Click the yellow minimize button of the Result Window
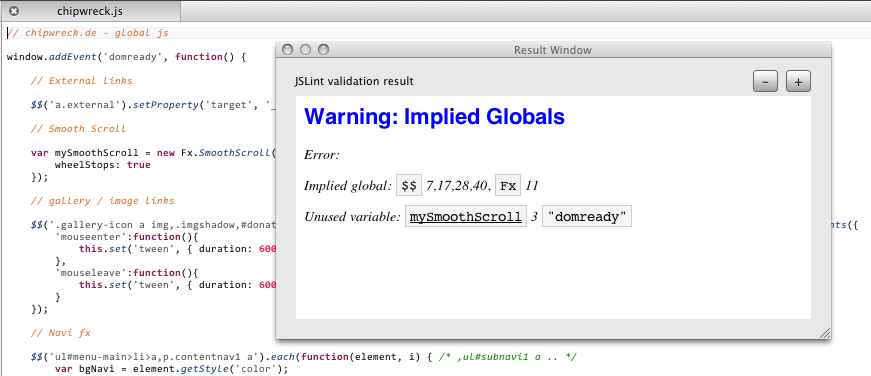 point(305,50)
